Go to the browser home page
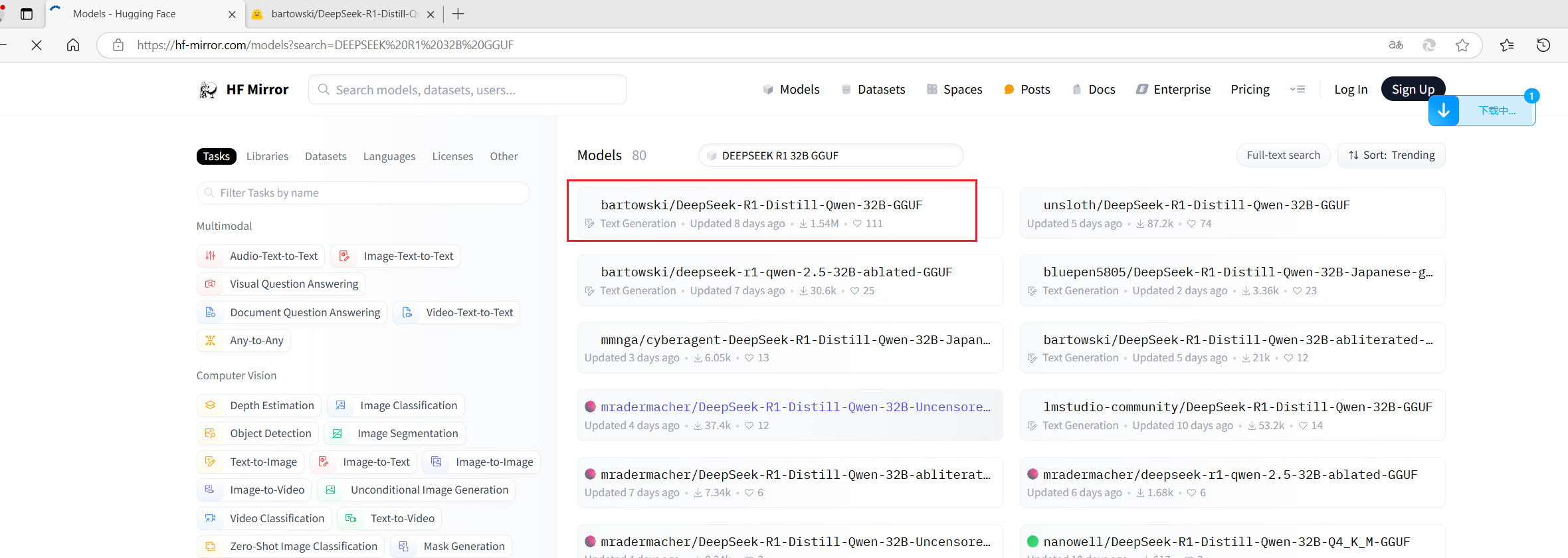The width and height of the screenshot is (1568, 558). point(73,45)
